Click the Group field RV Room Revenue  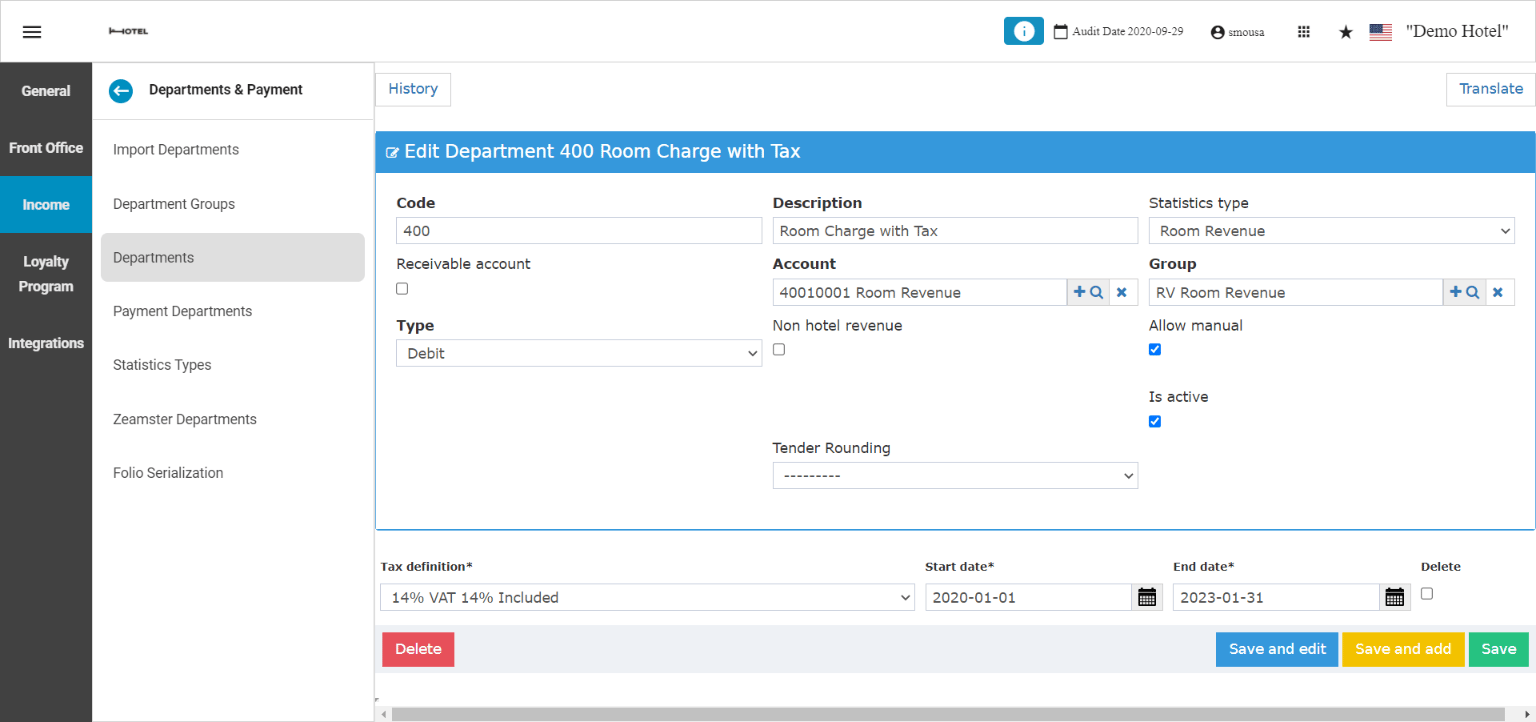[x=1296, y=292]
